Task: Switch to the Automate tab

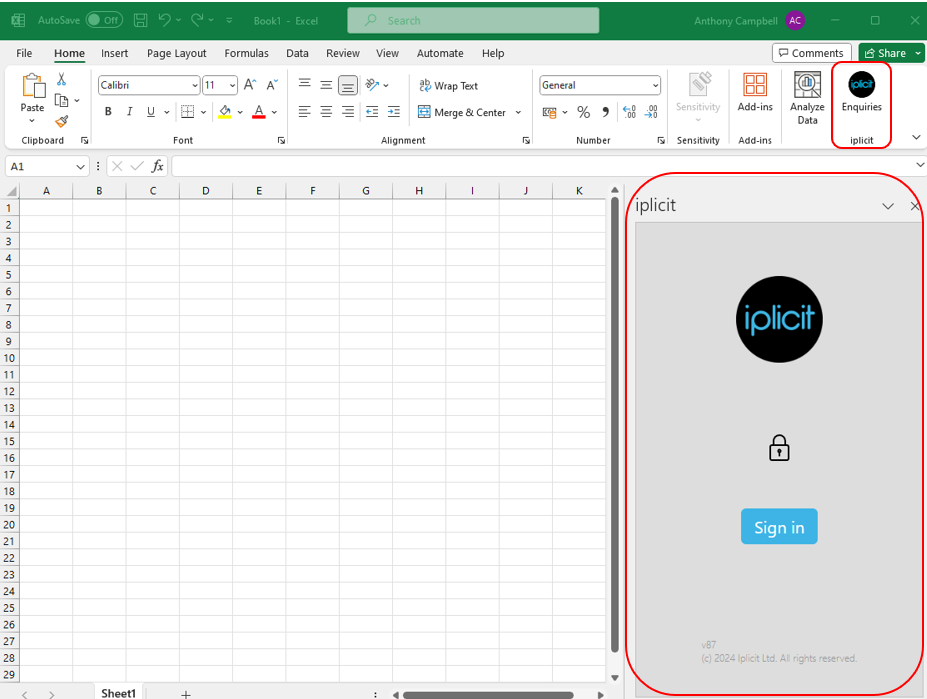Action: click(x=440, y=53)
